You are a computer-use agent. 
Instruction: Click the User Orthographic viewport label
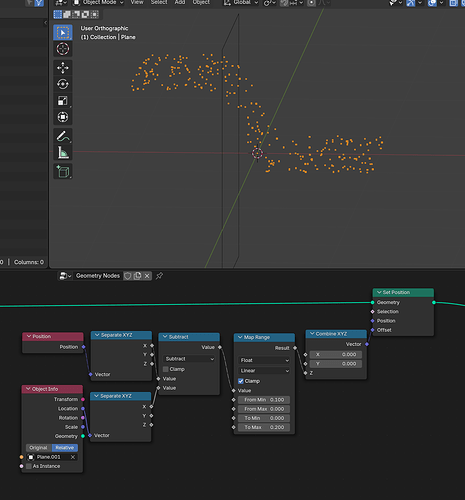click(104, 28)
